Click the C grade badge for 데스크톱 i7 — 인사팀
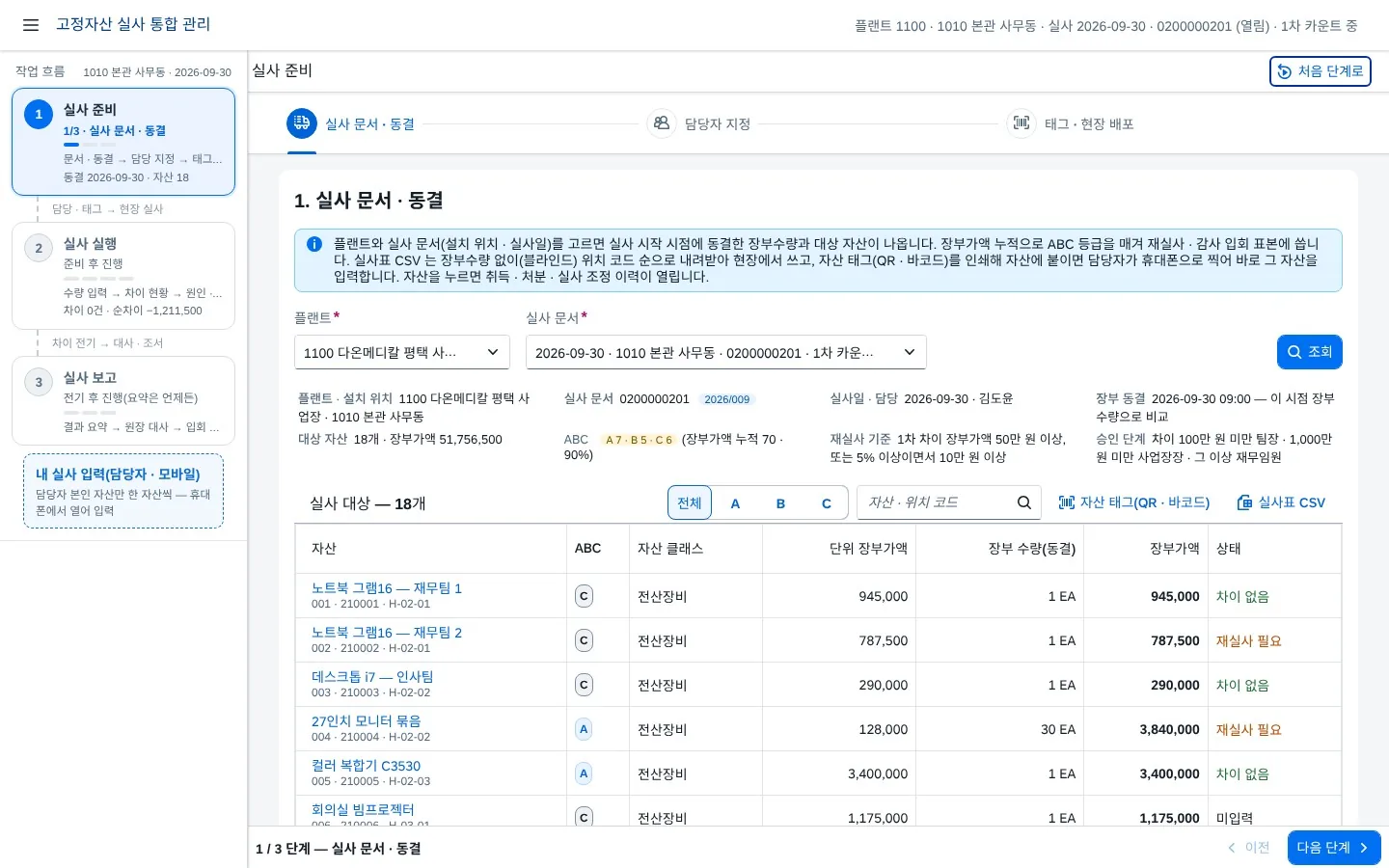 584,685
